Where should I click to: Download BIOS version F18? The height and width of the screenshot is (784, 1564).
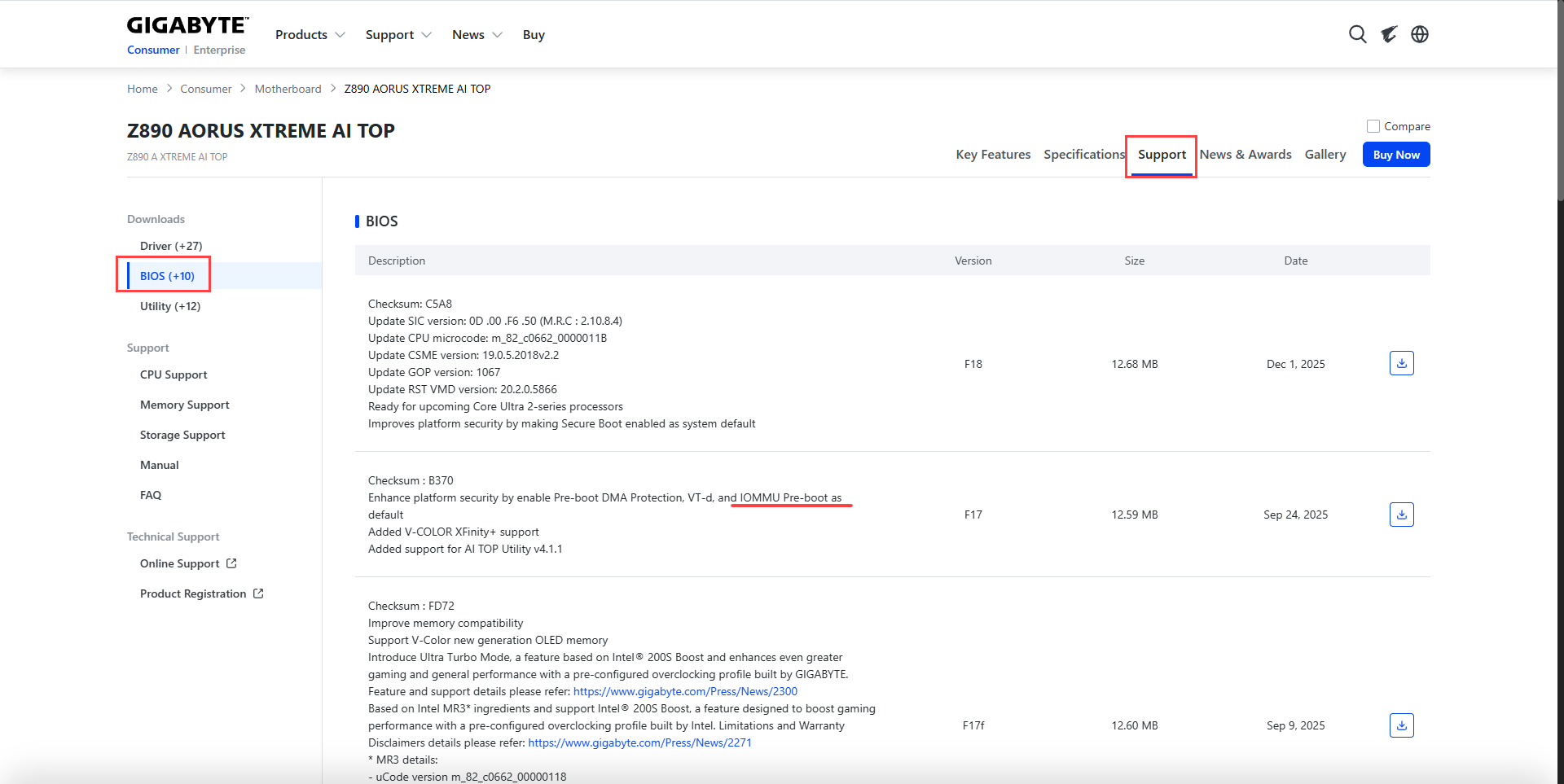click(x=1401, y=363)
